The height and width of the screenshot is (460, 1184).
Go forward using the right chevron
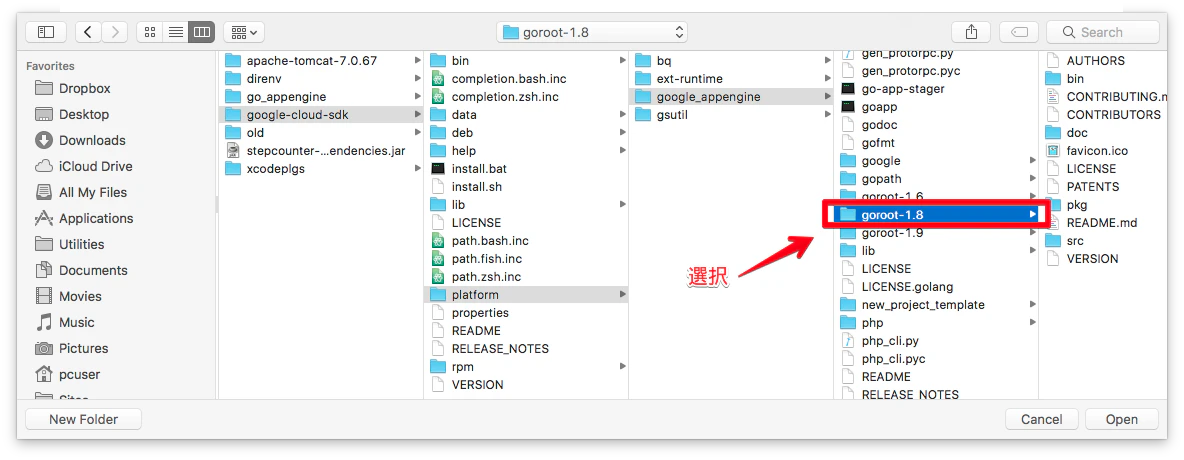[x=115, y=32]
